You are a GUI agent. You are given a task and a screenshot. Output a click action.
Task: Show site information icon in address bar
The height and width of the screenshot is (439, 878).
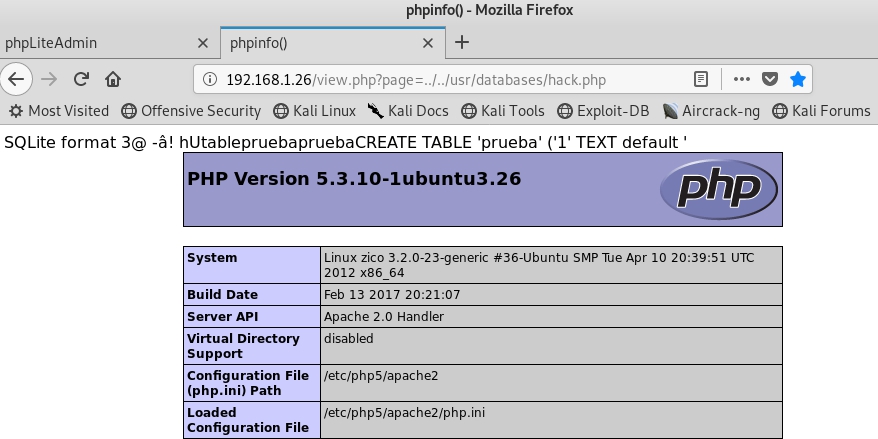coord(209,80)
